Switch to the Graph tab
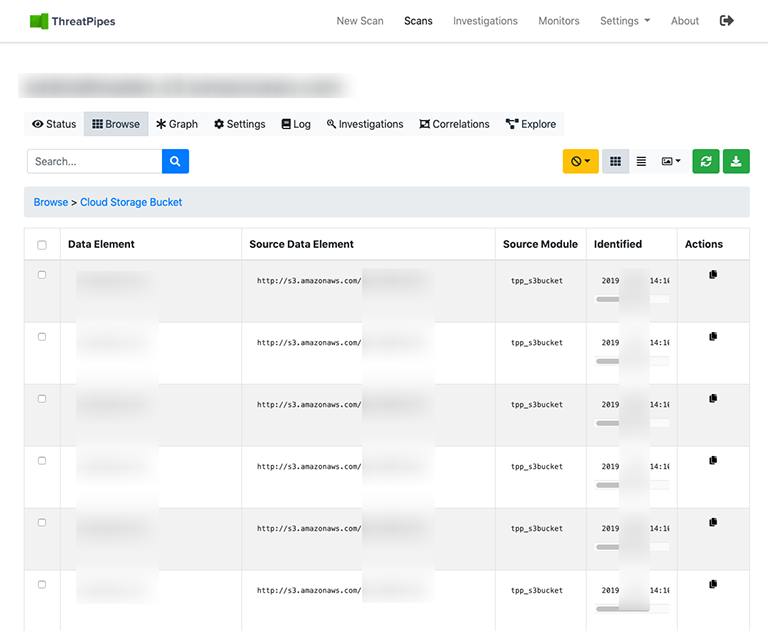768x631 pixels. [177, 124]
